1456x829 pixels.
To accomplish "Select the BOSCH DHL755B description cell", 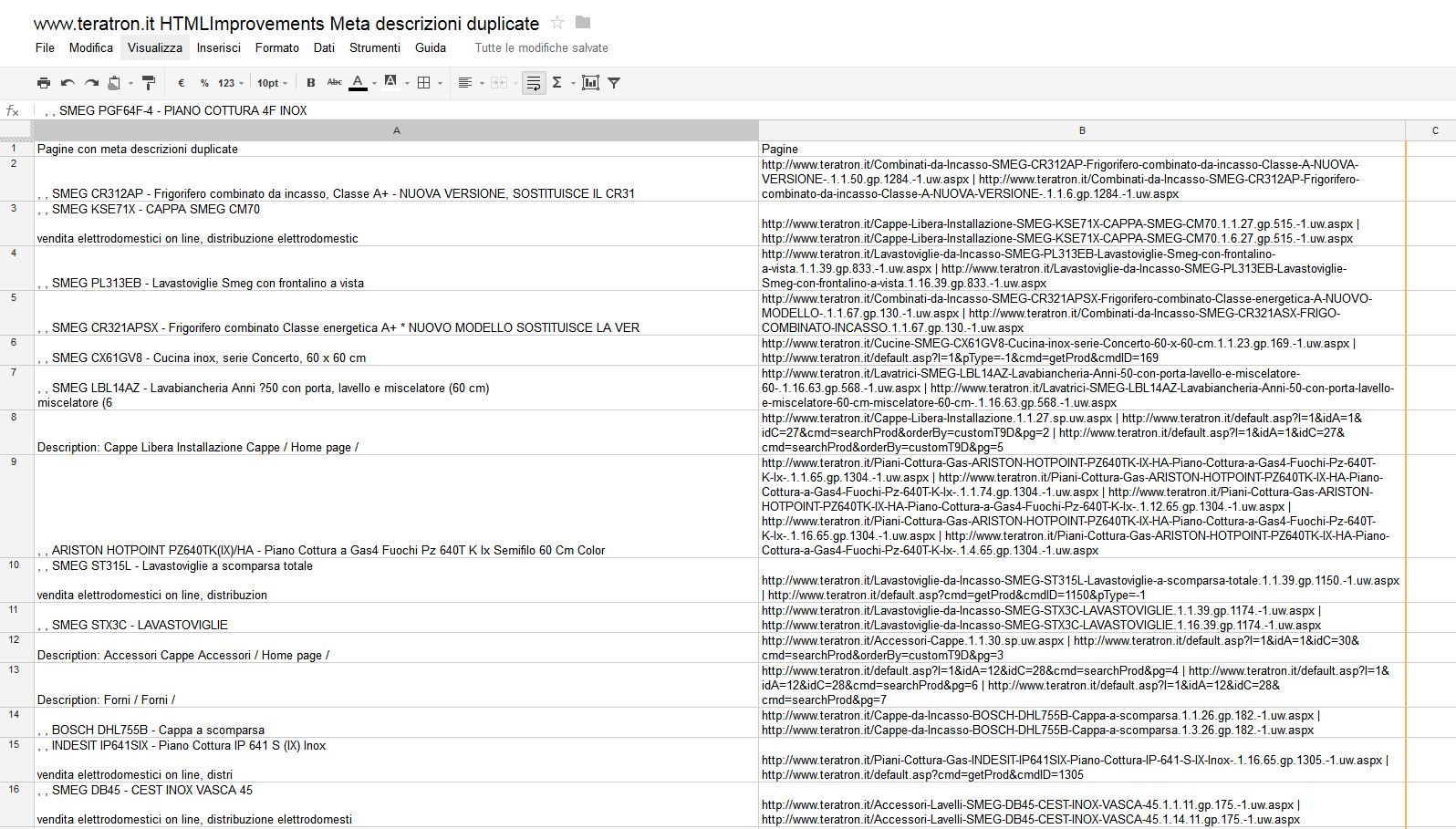I will point(397,722).
